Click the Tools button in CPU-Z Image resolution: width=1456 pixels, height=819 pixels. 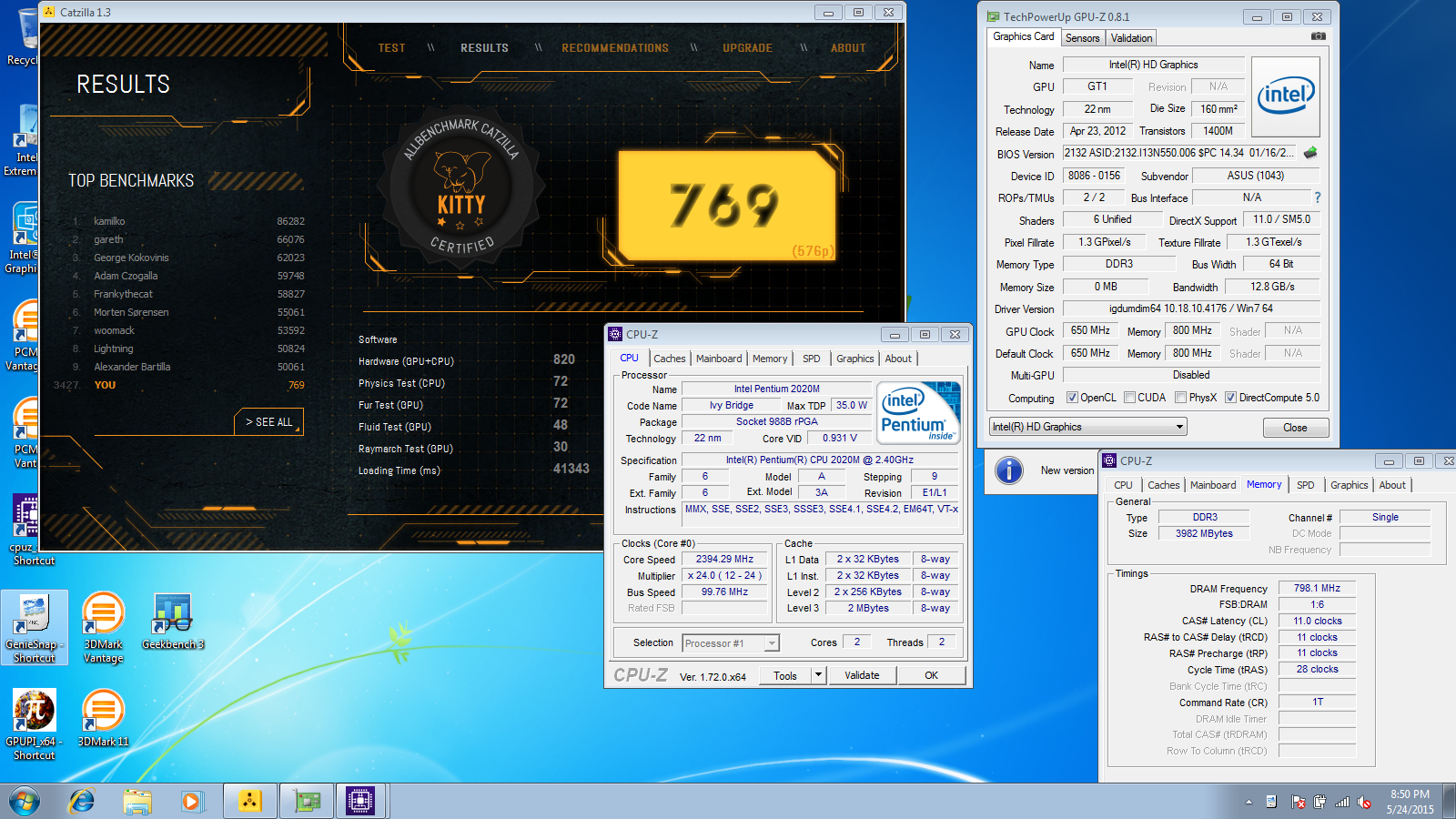tap(785, 675)
